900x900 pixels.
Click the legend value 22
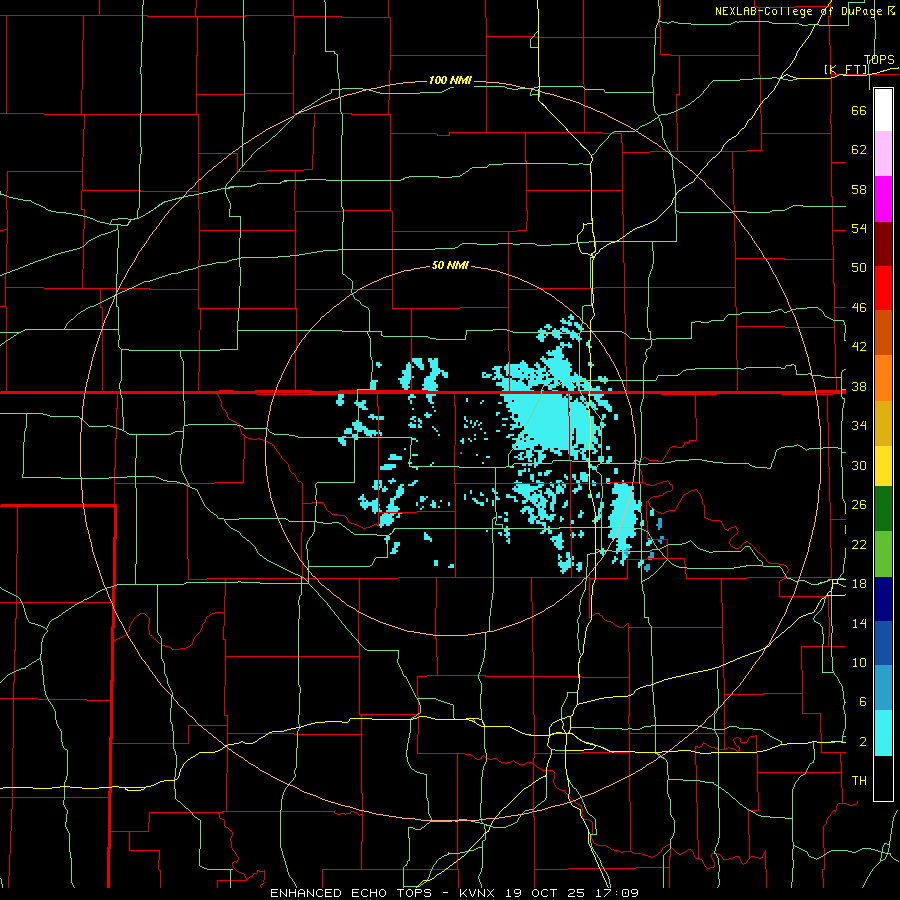tap(859, 544)
